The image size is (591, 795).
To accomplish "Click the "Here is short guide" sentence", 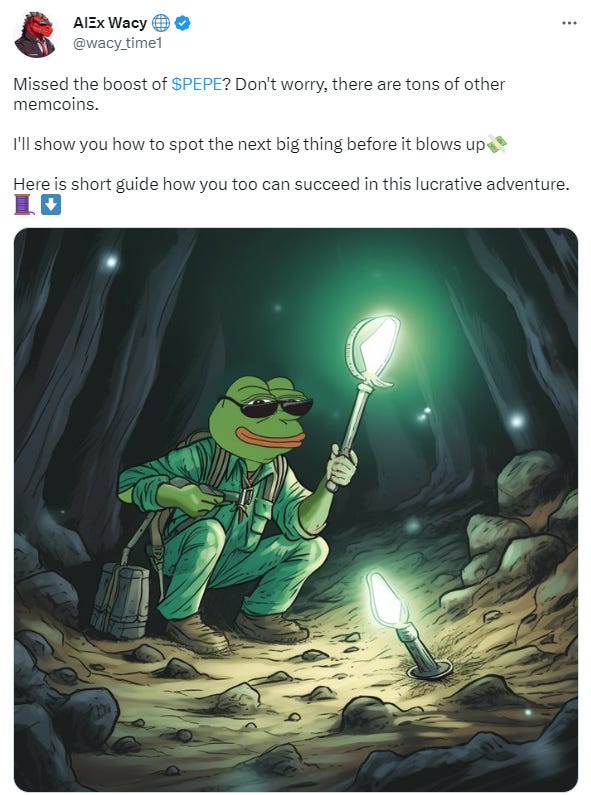I will coord(291,184).
